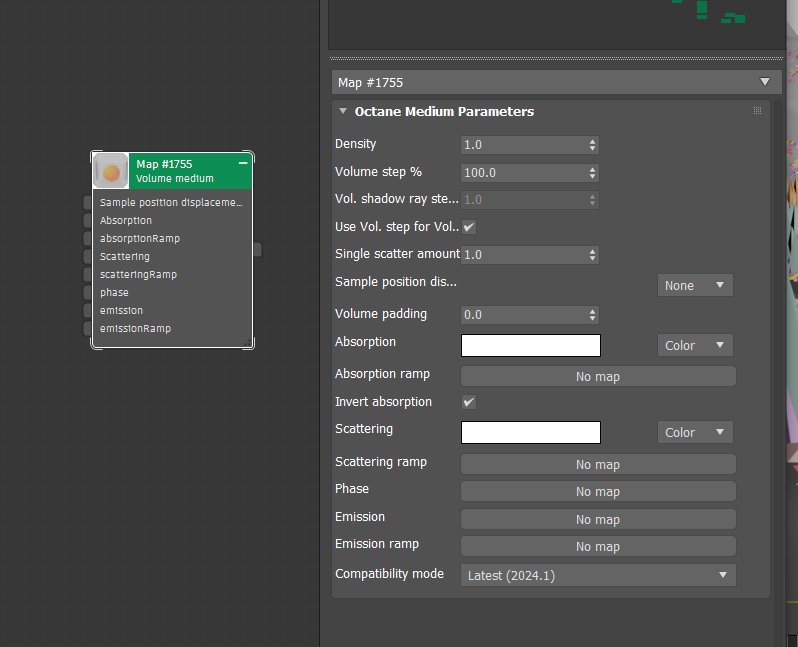798x647 pixels.
Task: Click the absorptionRamp input socket on node
Action: click(x=88, y=238)
